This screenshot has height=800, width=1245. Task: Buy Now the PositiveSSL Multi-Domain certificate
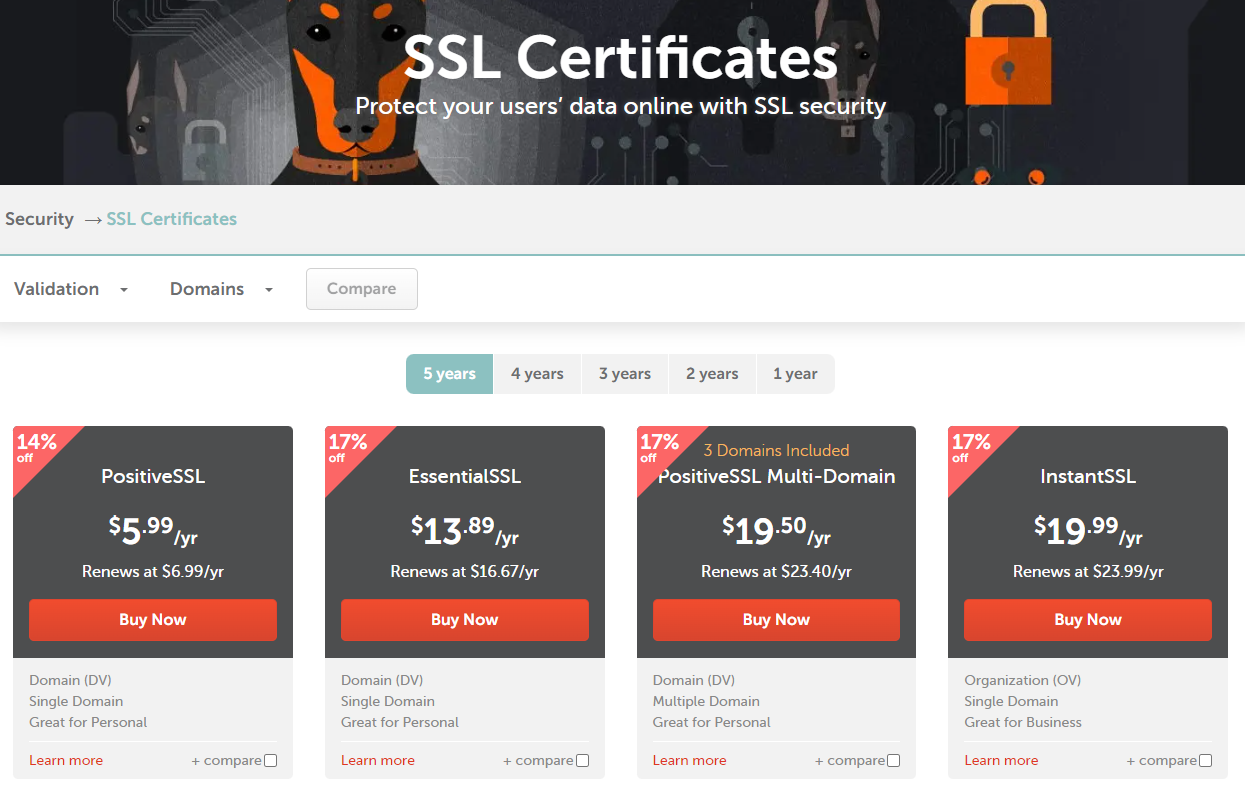pos(776,620)
